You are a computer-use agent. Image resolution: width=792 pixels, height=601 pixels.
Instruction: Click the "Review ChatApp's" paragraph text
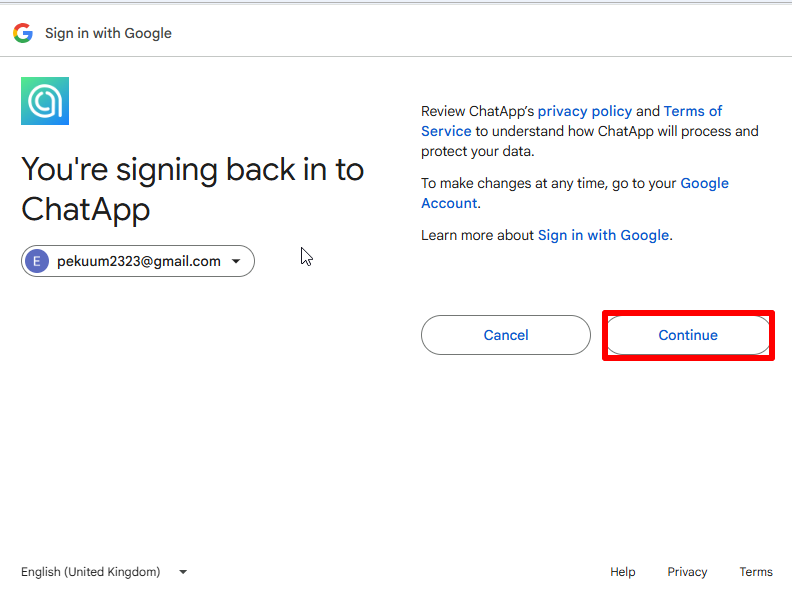(x=477, y=111)
